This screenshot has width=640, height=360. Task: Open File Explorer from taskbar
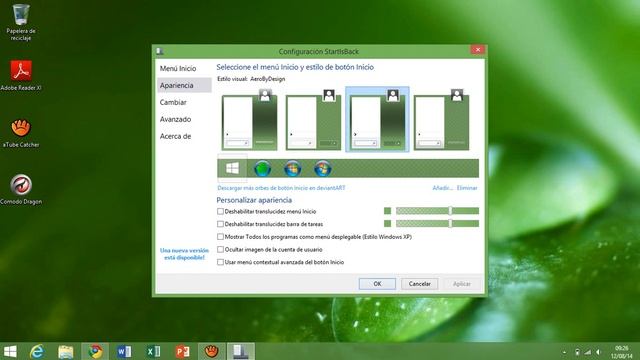point(66,351)
